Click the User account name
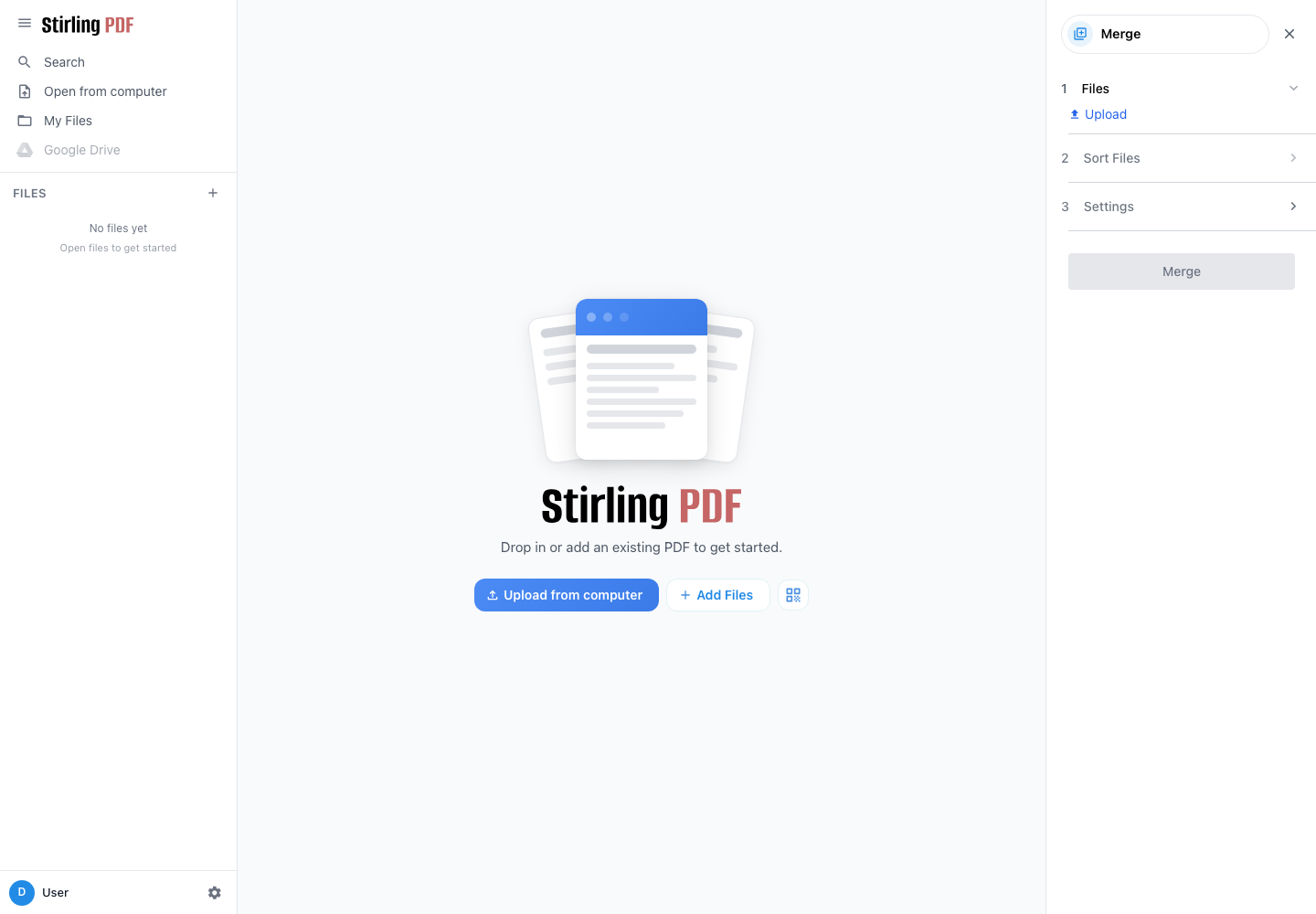 click(55, 893)
